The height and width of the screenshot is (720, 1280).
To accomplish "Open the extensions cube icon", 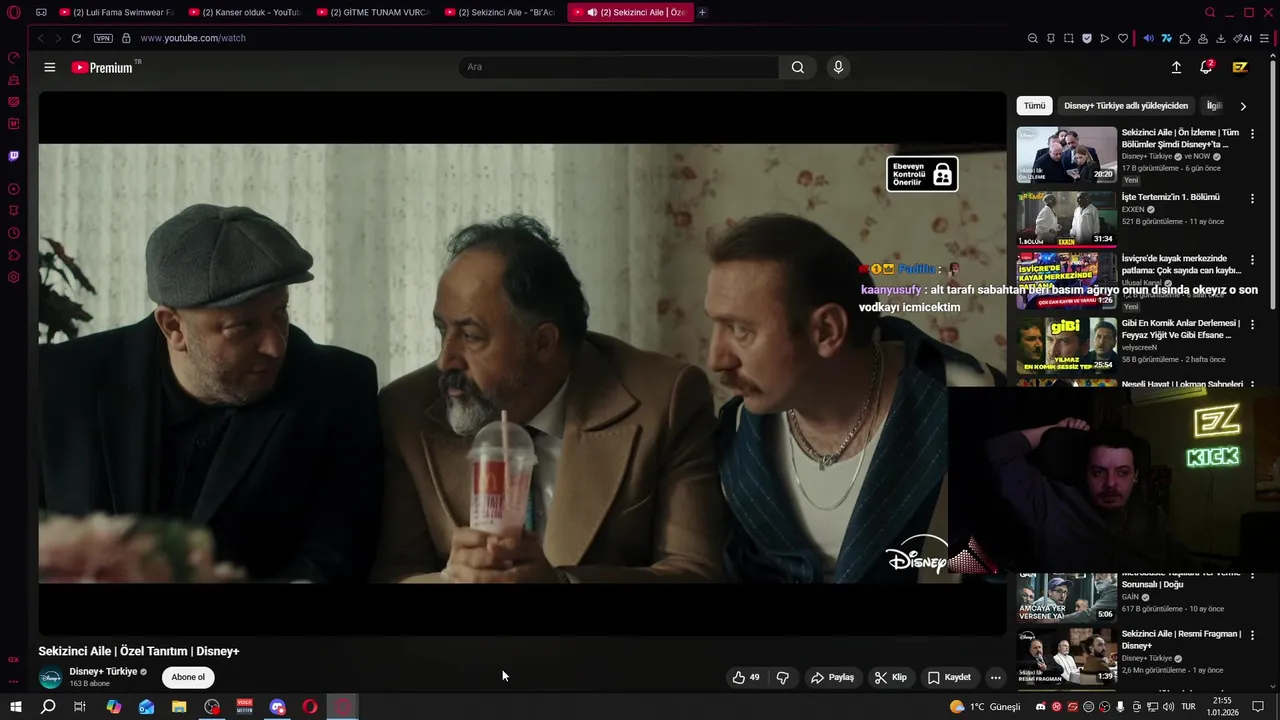I will [1184, 38].
